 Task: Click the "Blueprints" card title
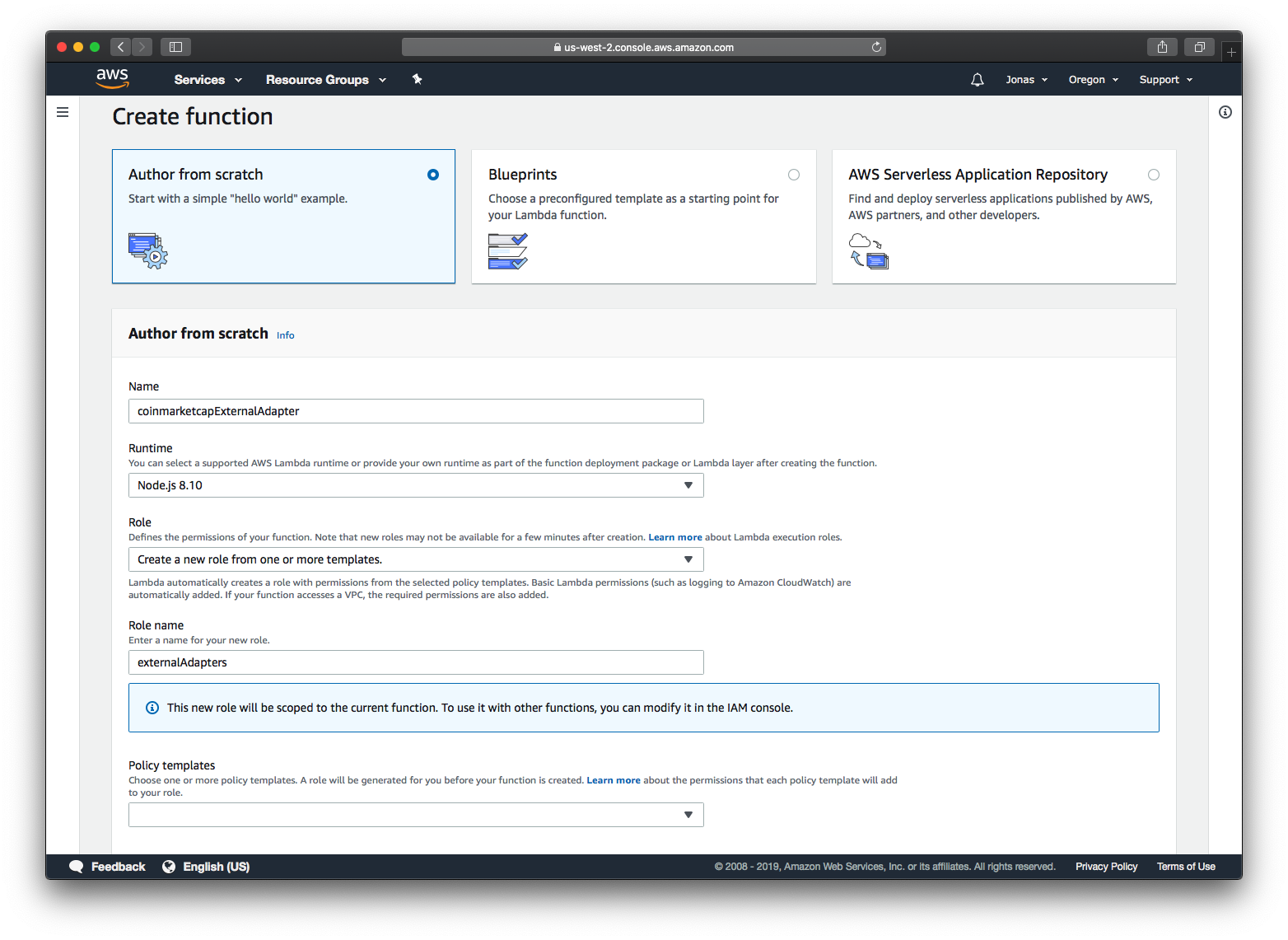(x=522, y=175)
